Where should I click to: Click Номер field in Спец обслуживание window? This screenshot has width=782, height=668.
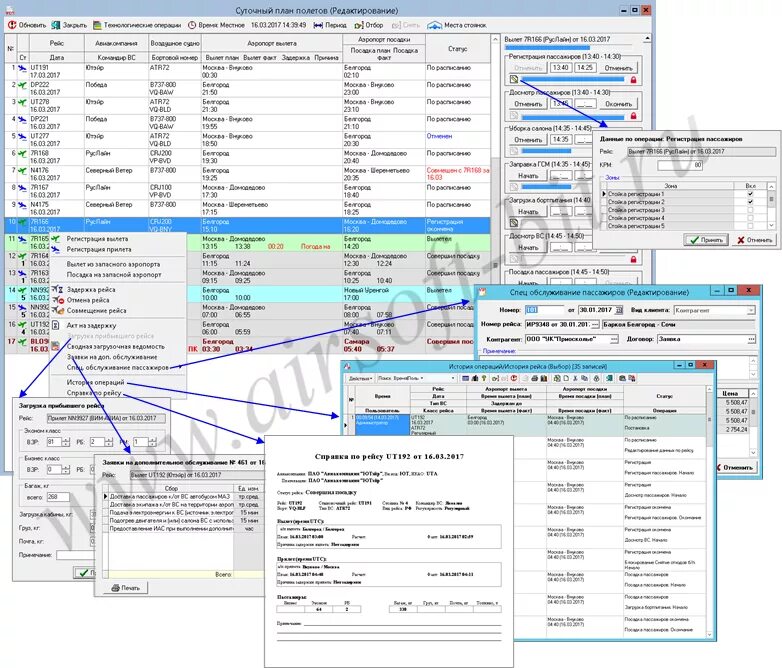tap(544, 310)
